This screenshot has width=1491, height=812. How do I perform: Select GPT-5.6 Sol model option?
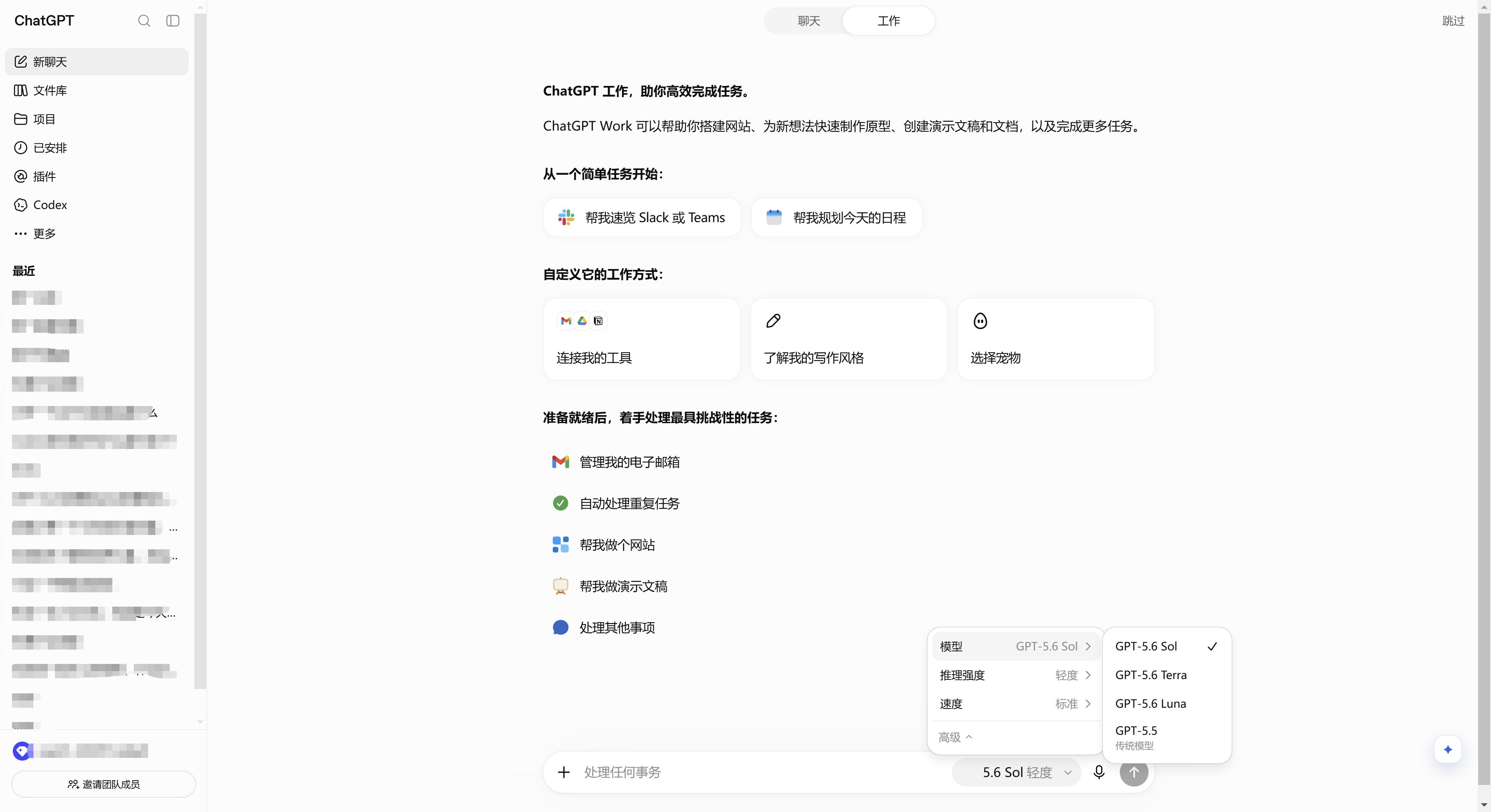[1167, 646]
